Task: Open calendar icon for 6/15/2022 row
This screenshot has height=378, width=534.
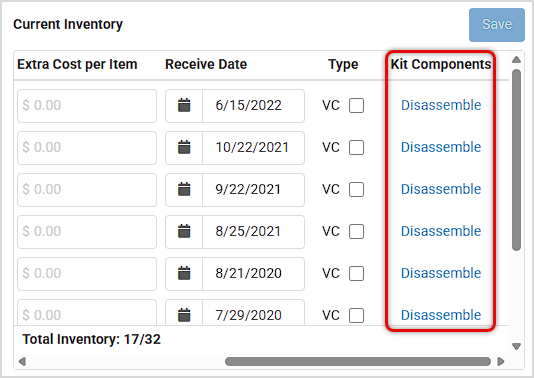Action: (184, 105)
